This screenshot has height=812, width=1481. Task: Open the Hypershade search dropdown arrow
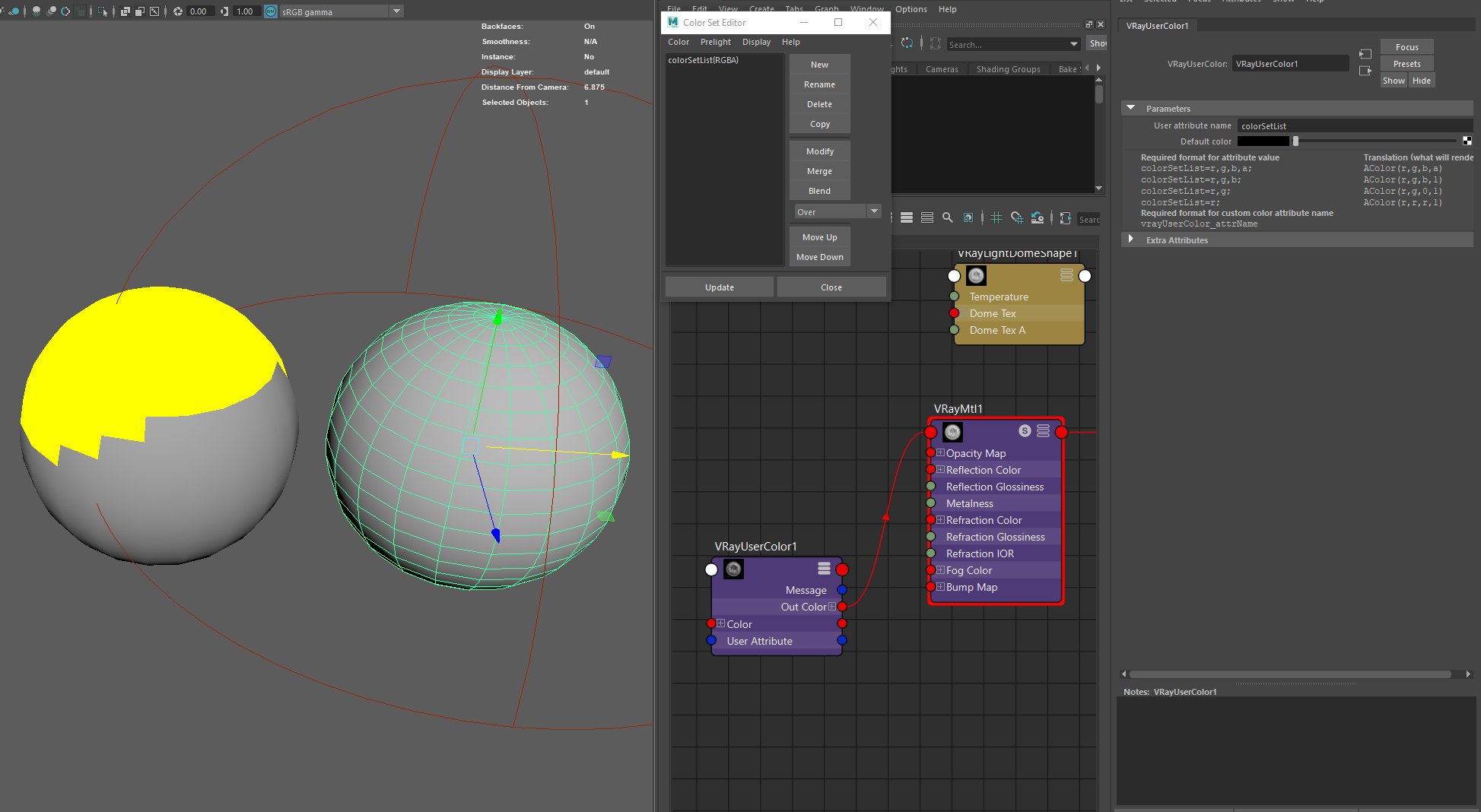click(x=1073, y=44)
